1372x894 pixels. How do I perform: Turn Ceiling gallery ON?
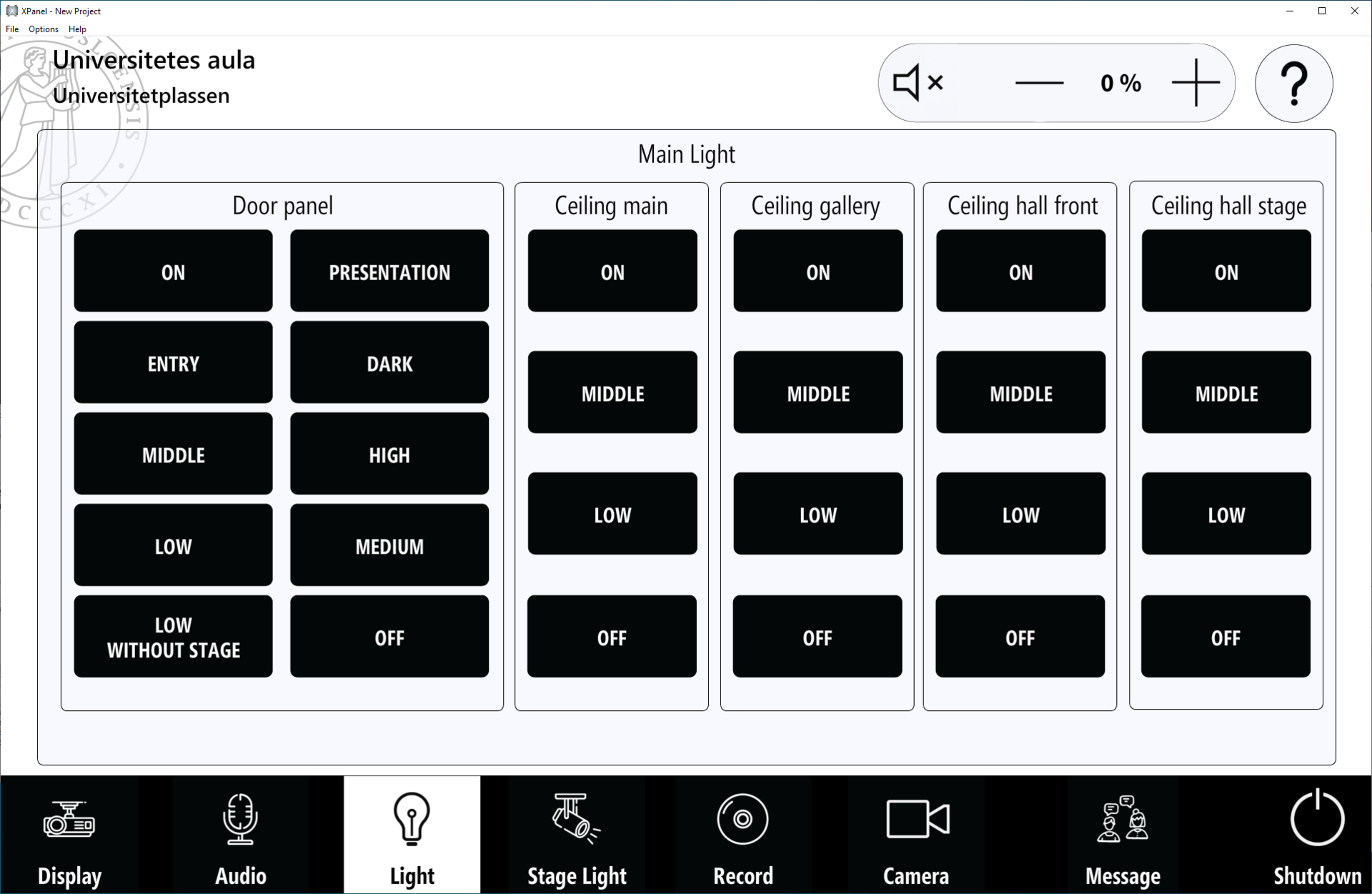[818, 271]
